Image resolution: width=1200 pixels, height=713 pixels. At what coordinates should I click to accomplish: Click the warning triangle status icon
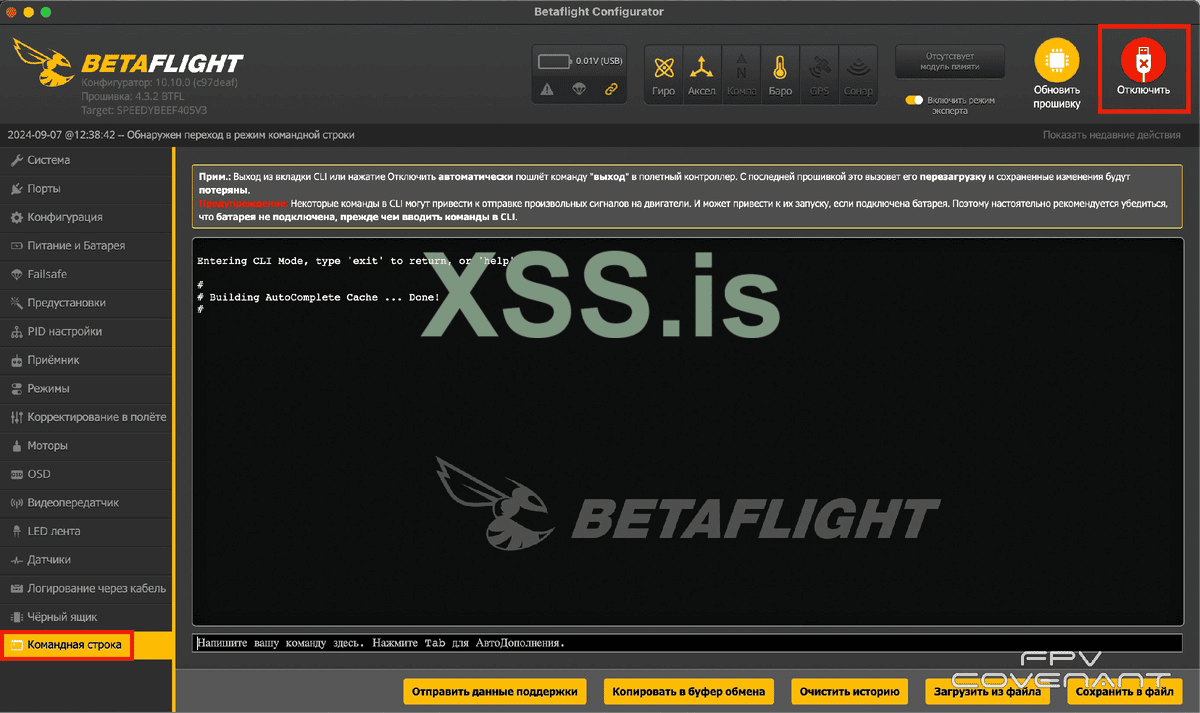pyautogui.click(x=547, y=90)
